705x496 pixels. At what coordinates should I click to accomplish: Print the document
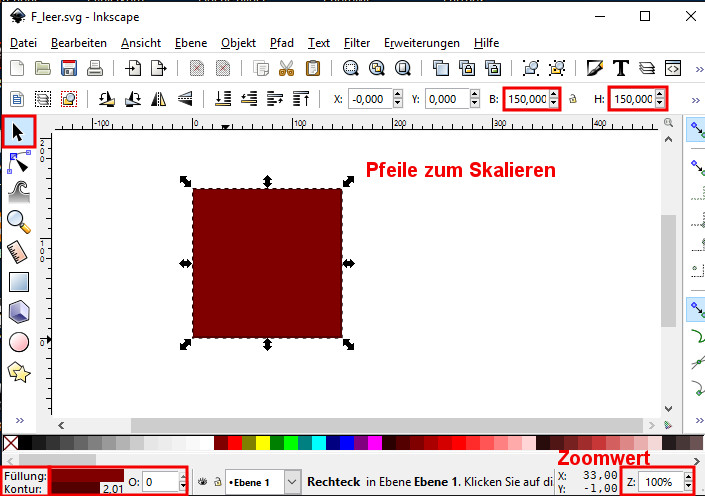(95, 68)
